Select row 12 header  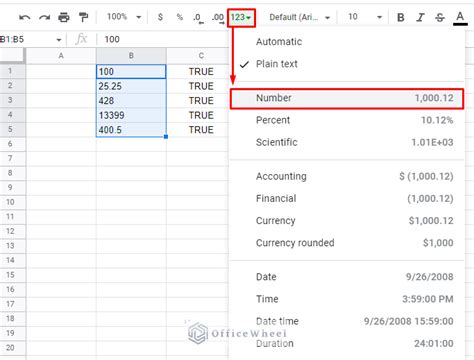(13, 231)
